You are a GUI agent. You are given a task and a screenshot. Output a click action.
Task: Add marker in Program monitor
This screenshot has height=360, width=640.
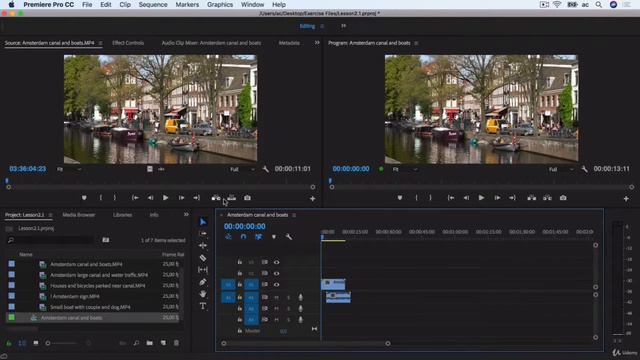[x=400, y=198]
